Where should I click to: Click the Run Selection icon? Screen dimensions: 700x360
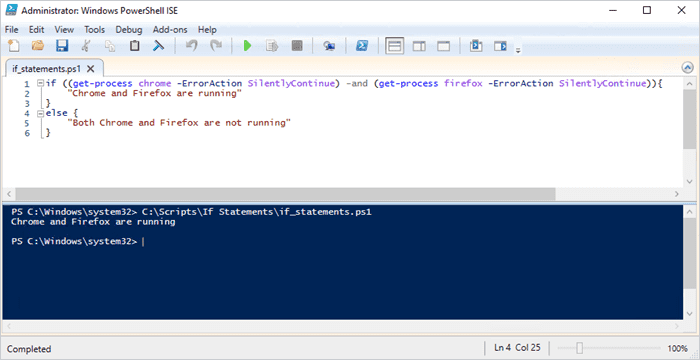pos(272,46)
